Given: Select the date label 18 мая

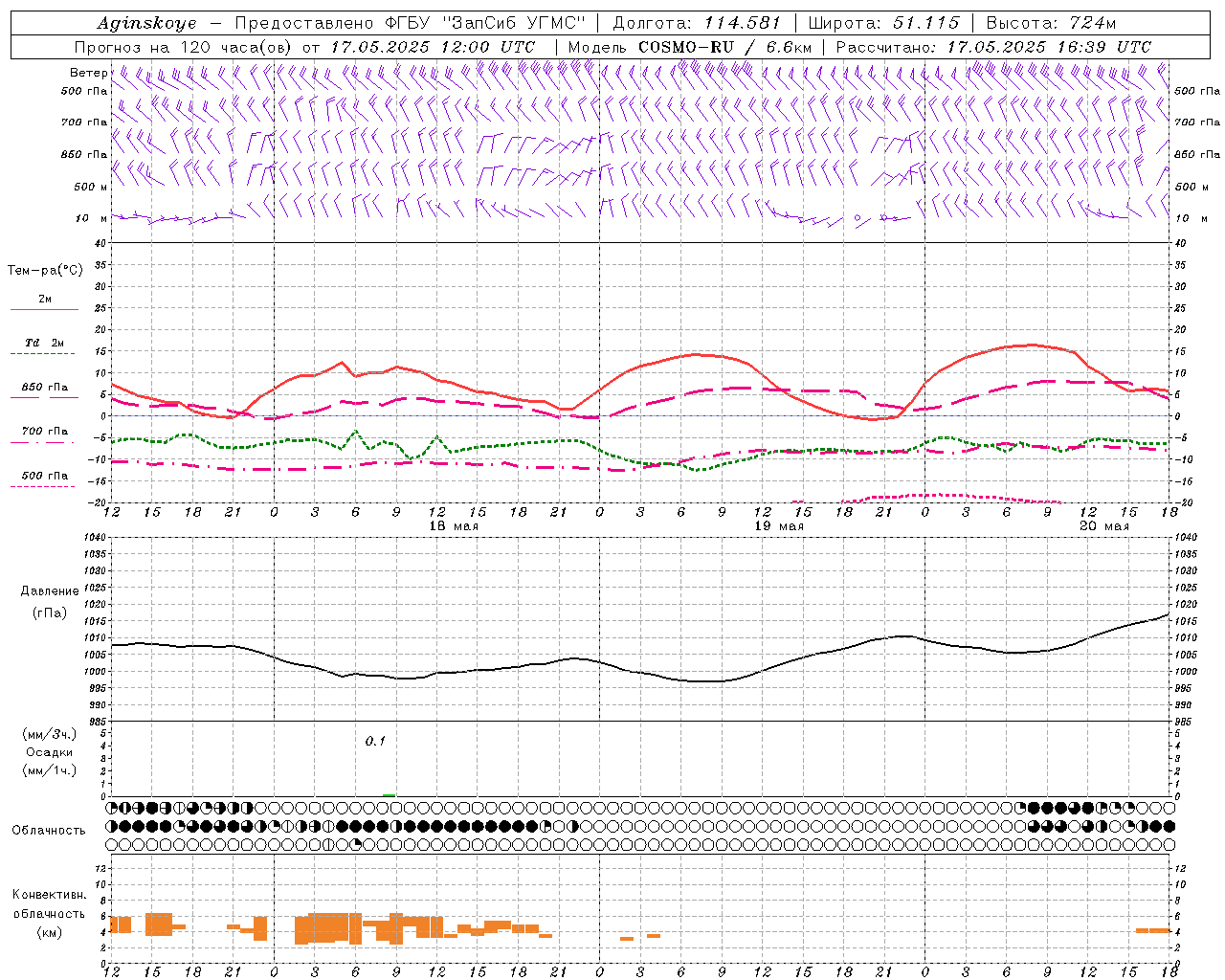Looking at the screenshot, I should [x=454, y=526].
